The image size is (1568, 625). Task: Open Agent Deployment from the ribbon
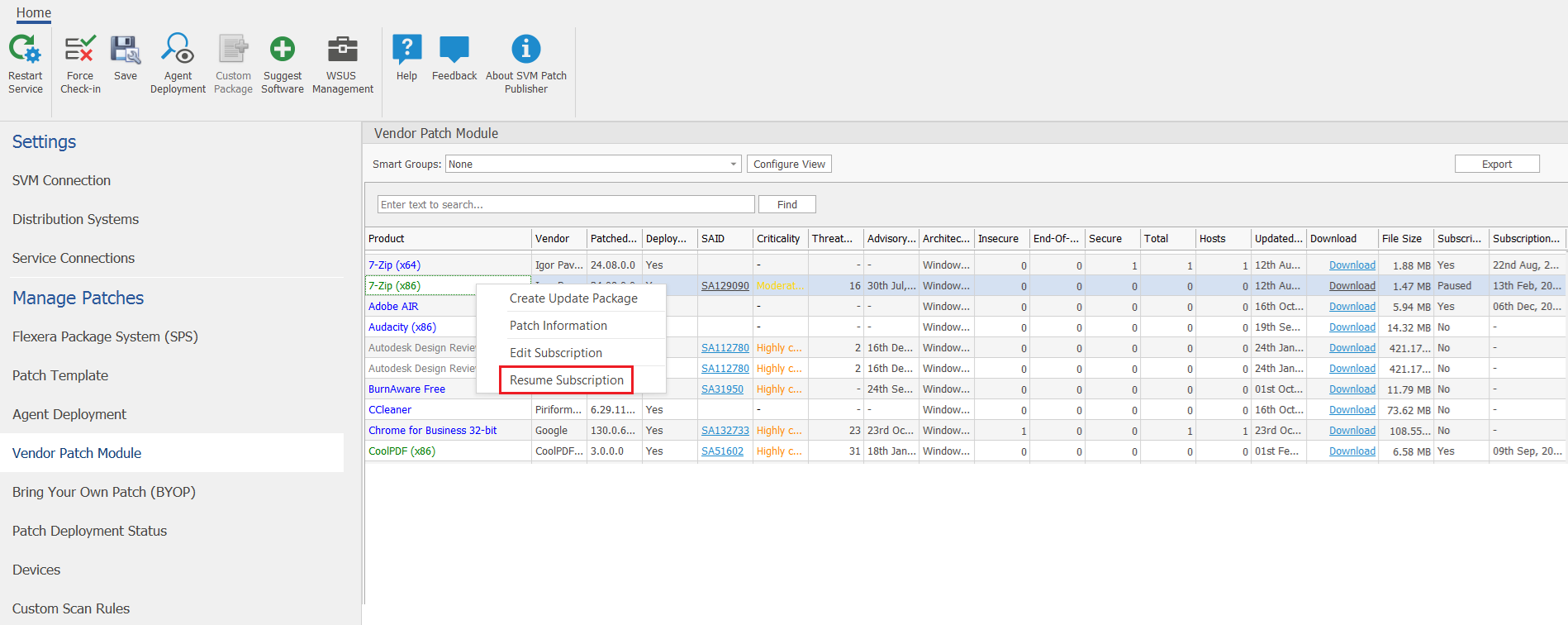[178, 50]
